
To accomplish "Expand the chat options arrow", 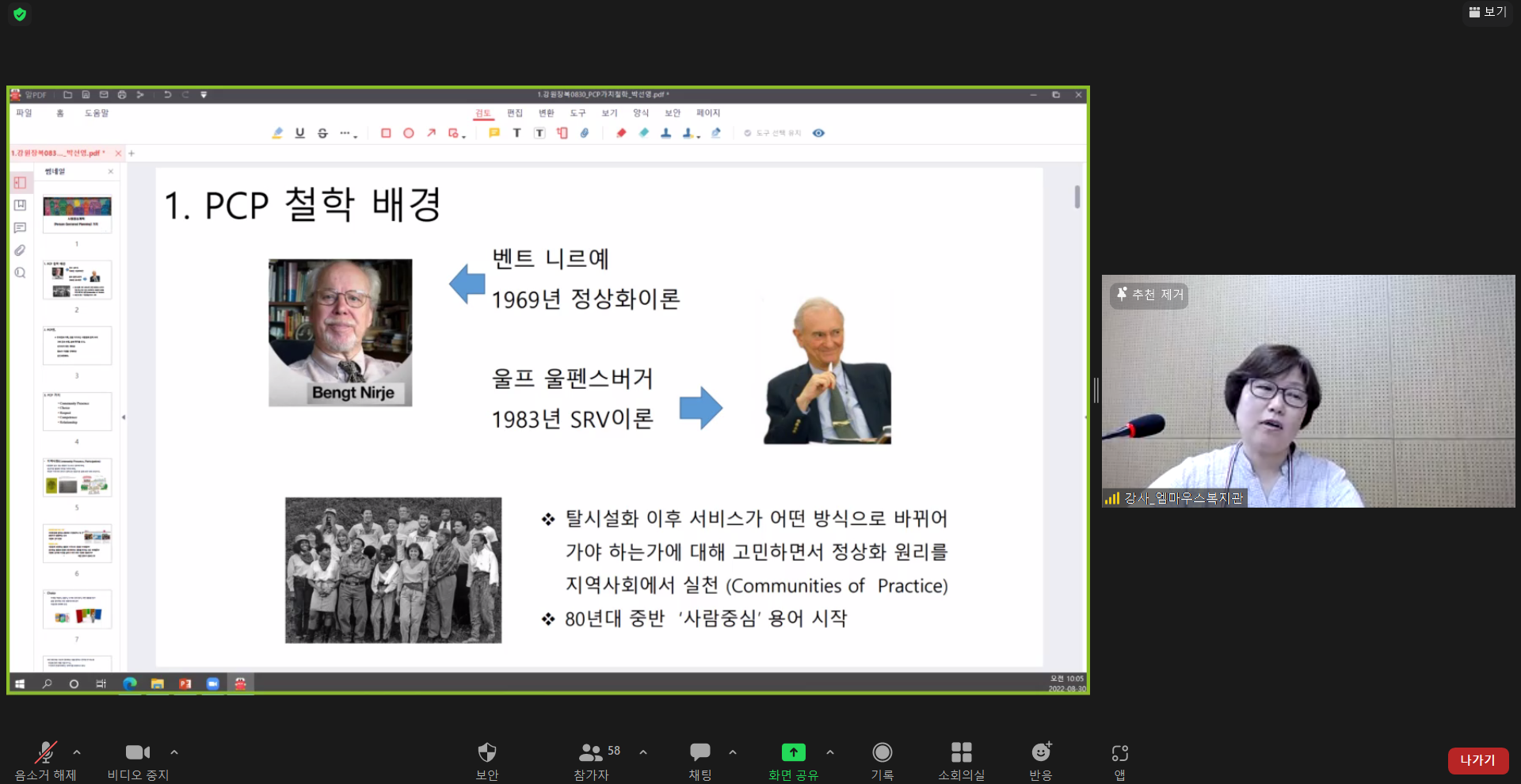I will [733, 752].
